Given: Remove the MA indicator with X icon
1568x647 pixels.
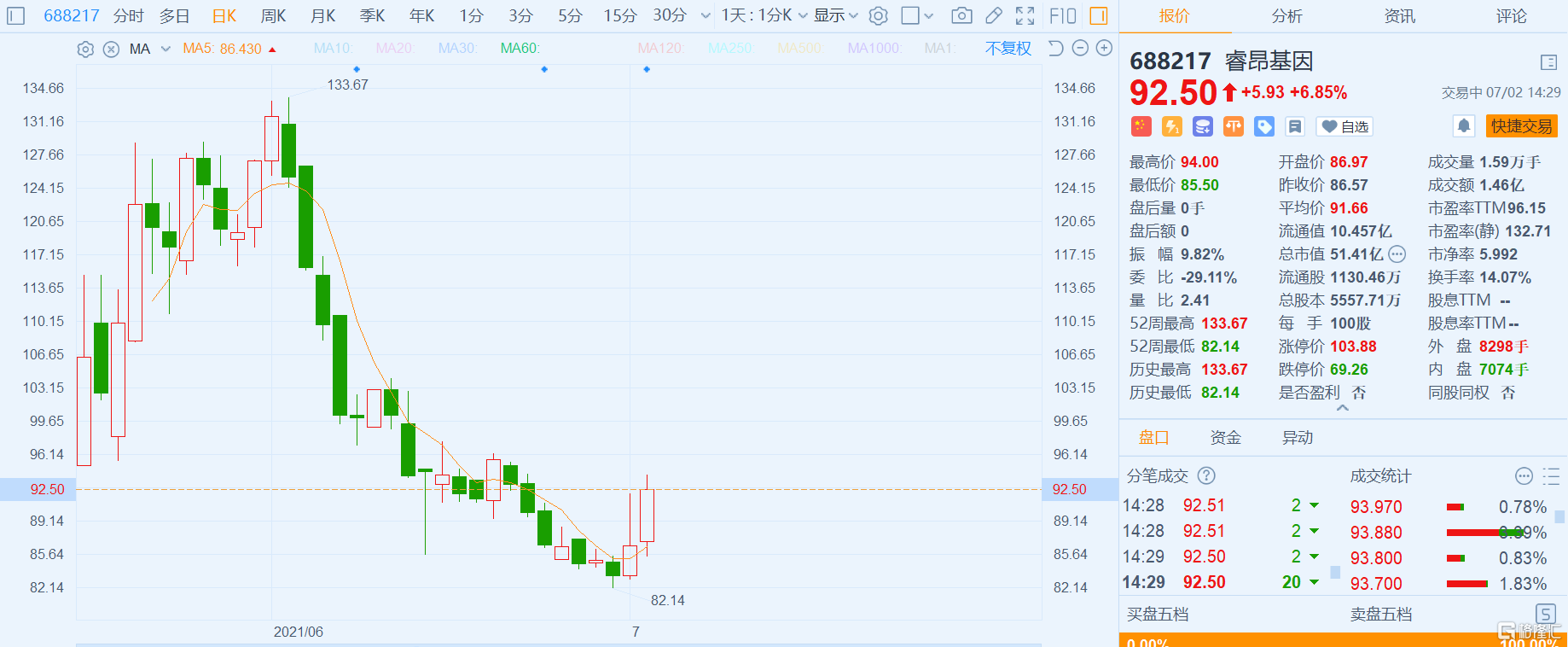Looking at the screenshot, I should pos(111,49).
